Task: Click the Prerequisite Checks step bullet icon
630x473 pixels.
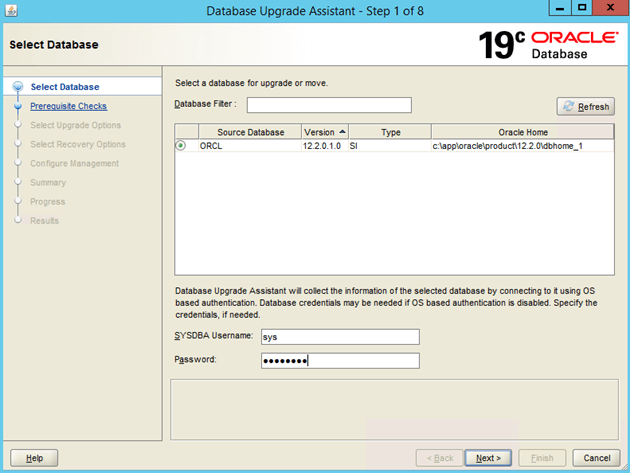Action: point(18,106)
